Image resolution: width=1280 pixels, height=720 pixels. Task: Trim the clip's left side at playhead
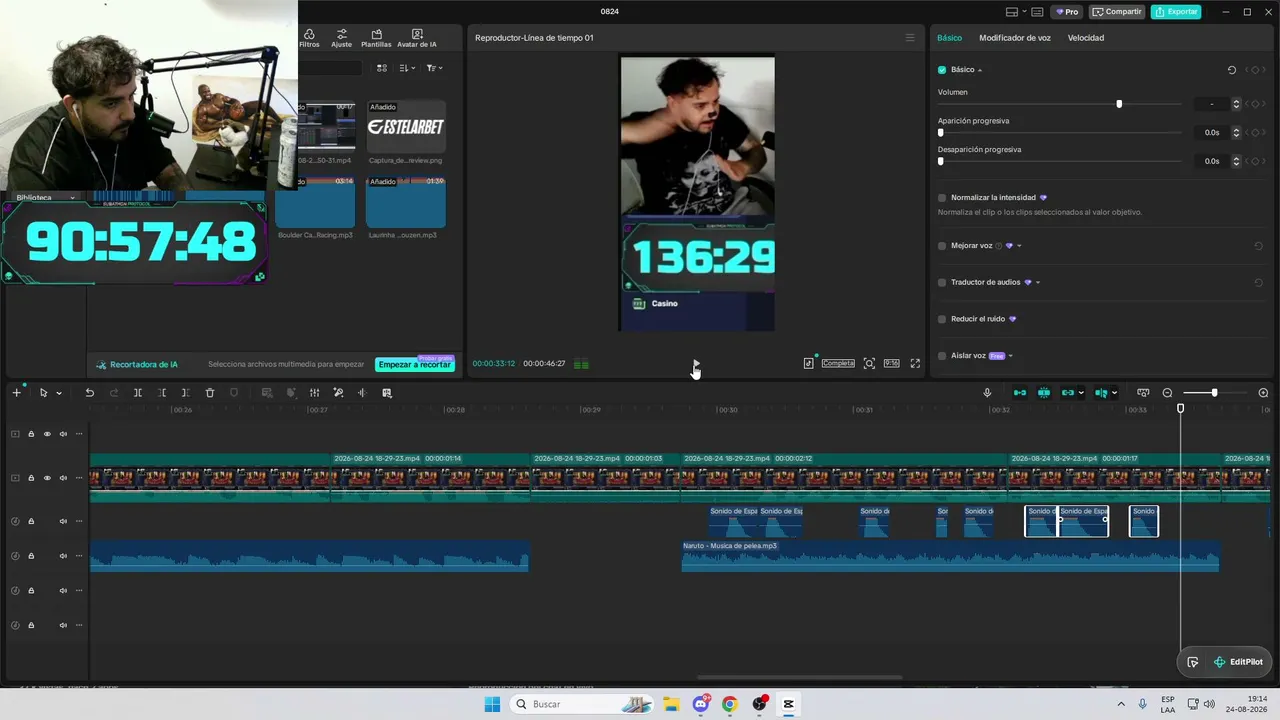tap(162, 393)
